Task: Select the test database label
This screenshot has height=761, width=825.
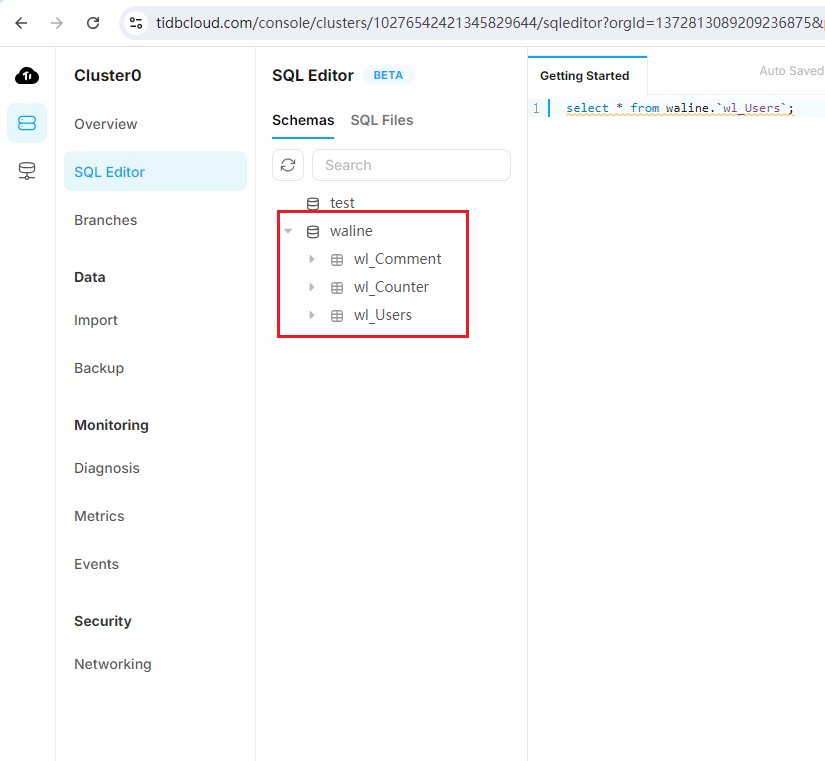Action: click(x=342, y=204)
